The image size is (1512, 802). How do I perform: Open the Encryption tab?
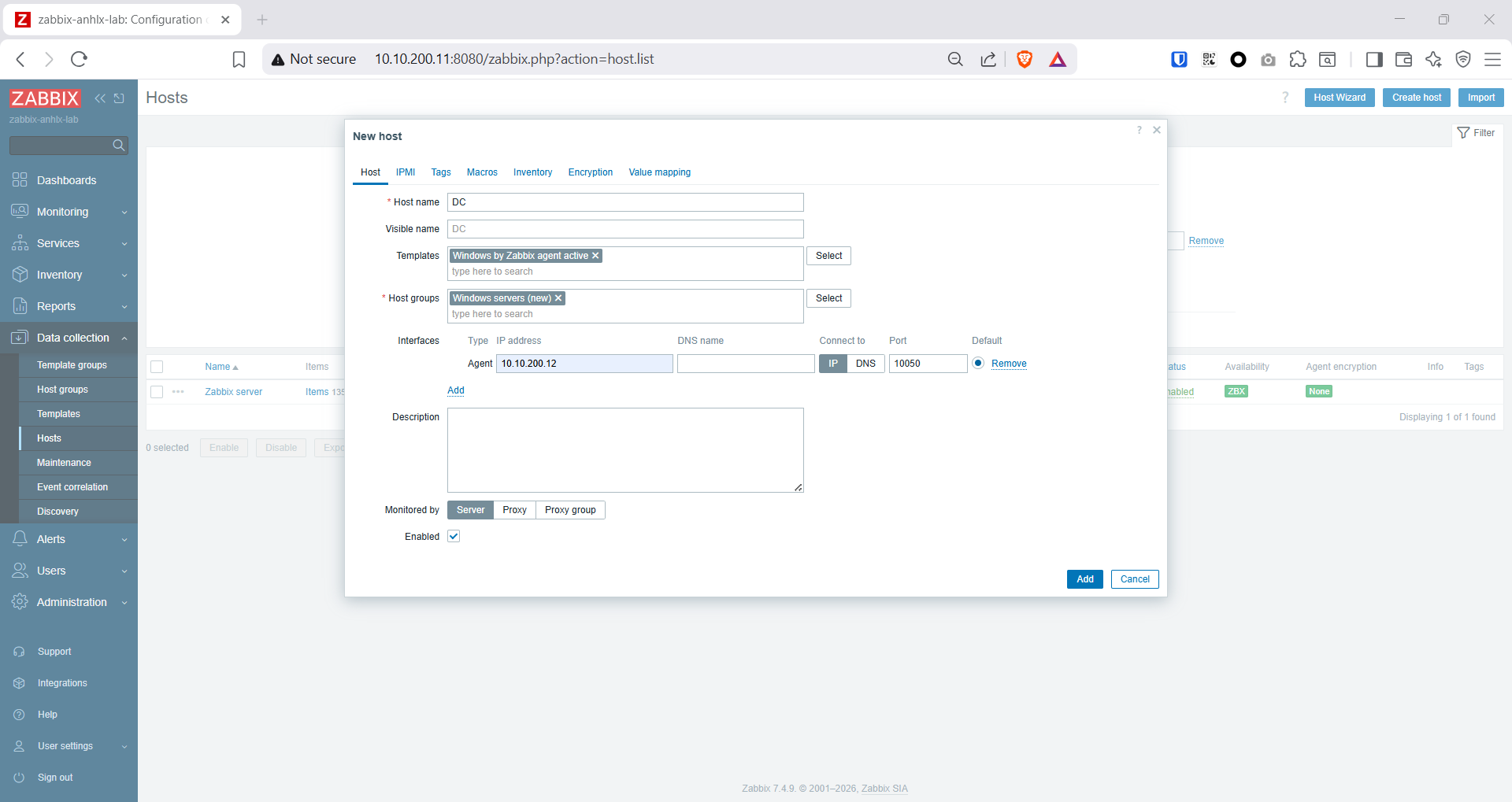(x=590, y=172)
